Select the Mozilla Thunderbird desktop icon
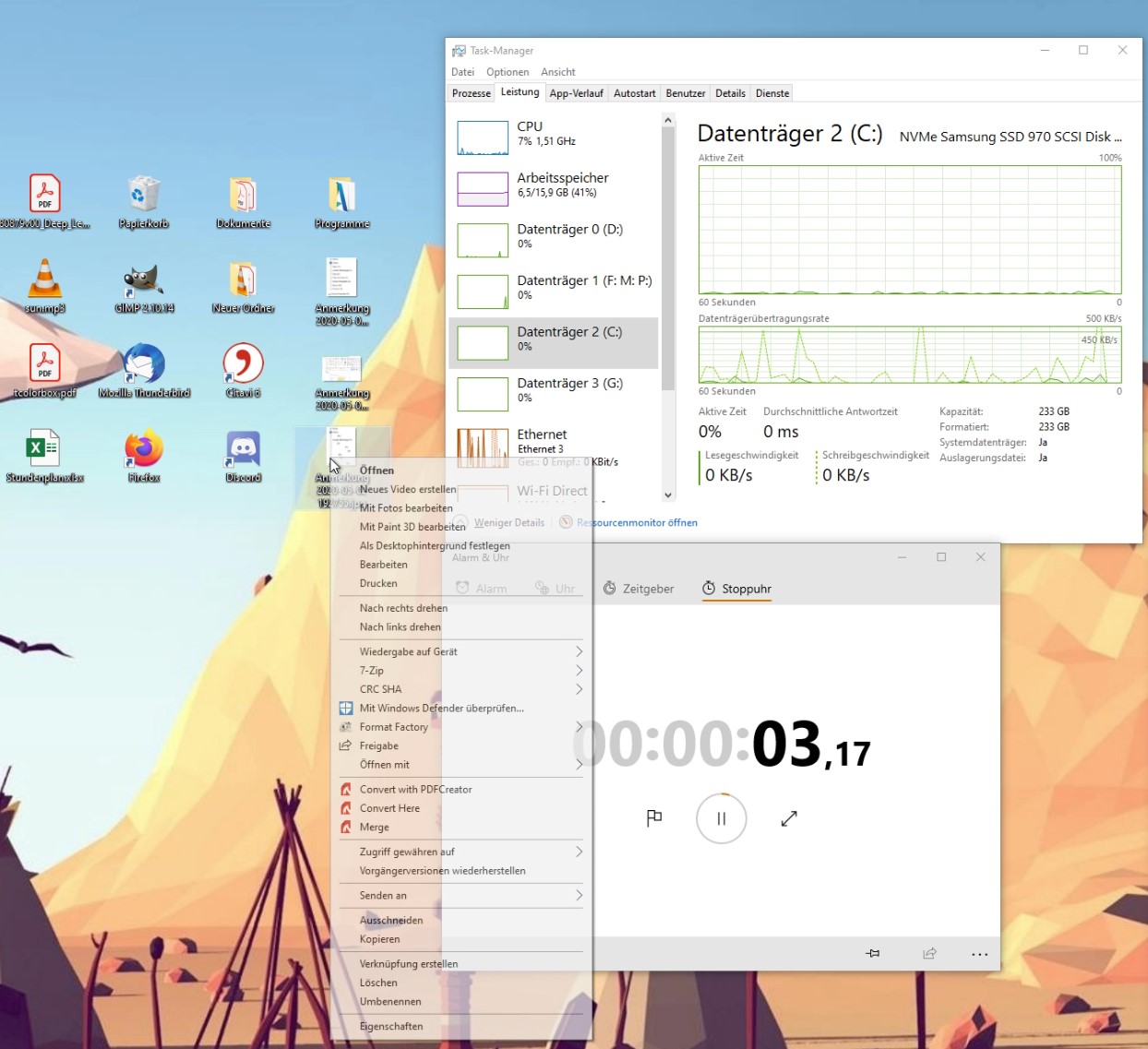The width and height of the screenshot is (1148, 1049). pyautogui.click(x=144, y=371)
